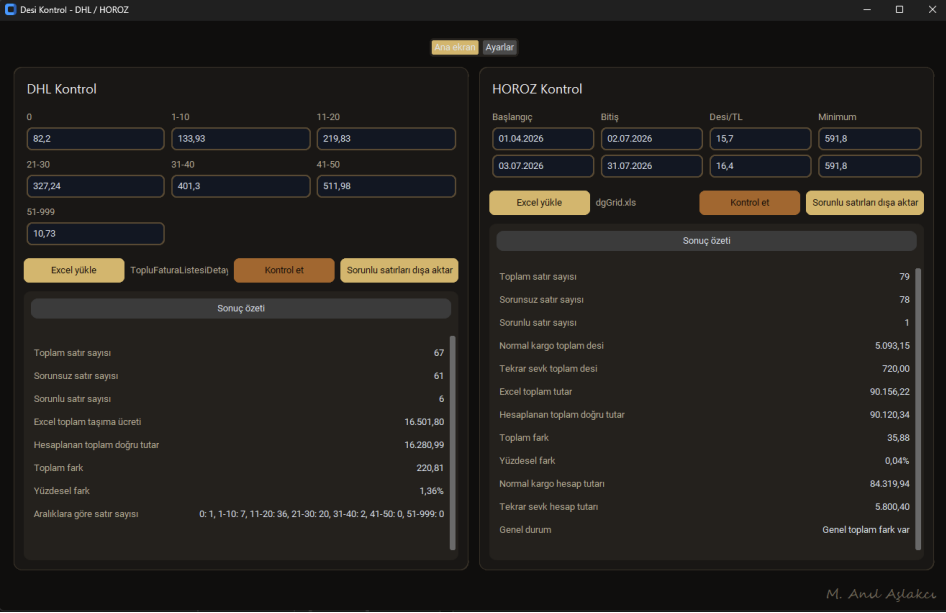Click the HOROZ Kontrol panel title

click(537, 89)
